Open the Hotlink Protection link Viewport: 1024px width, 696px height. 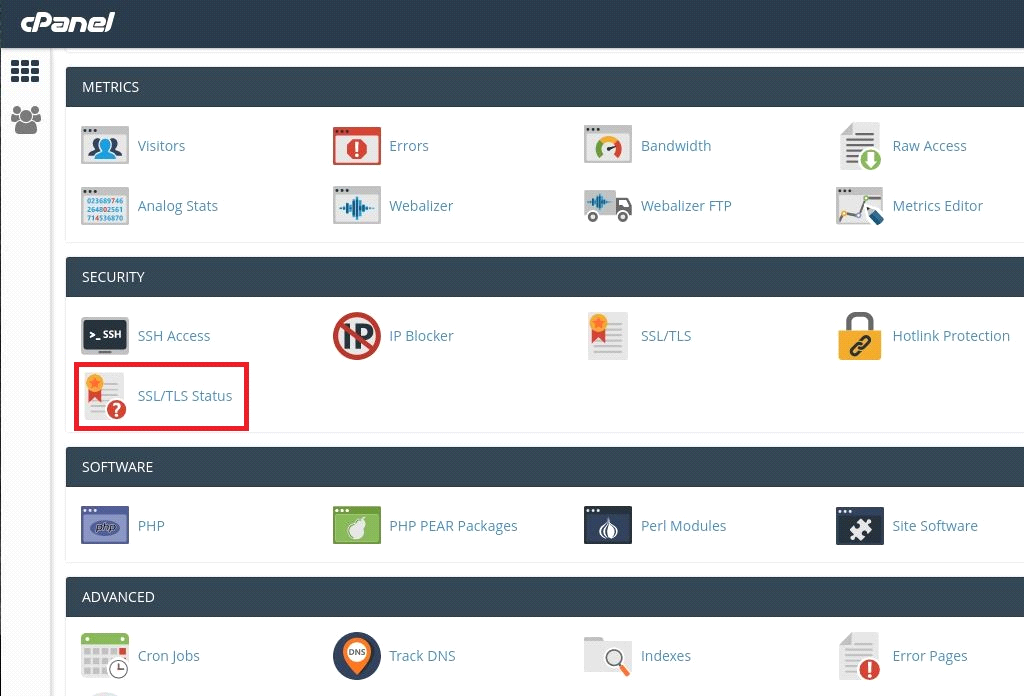coord(951,336)
